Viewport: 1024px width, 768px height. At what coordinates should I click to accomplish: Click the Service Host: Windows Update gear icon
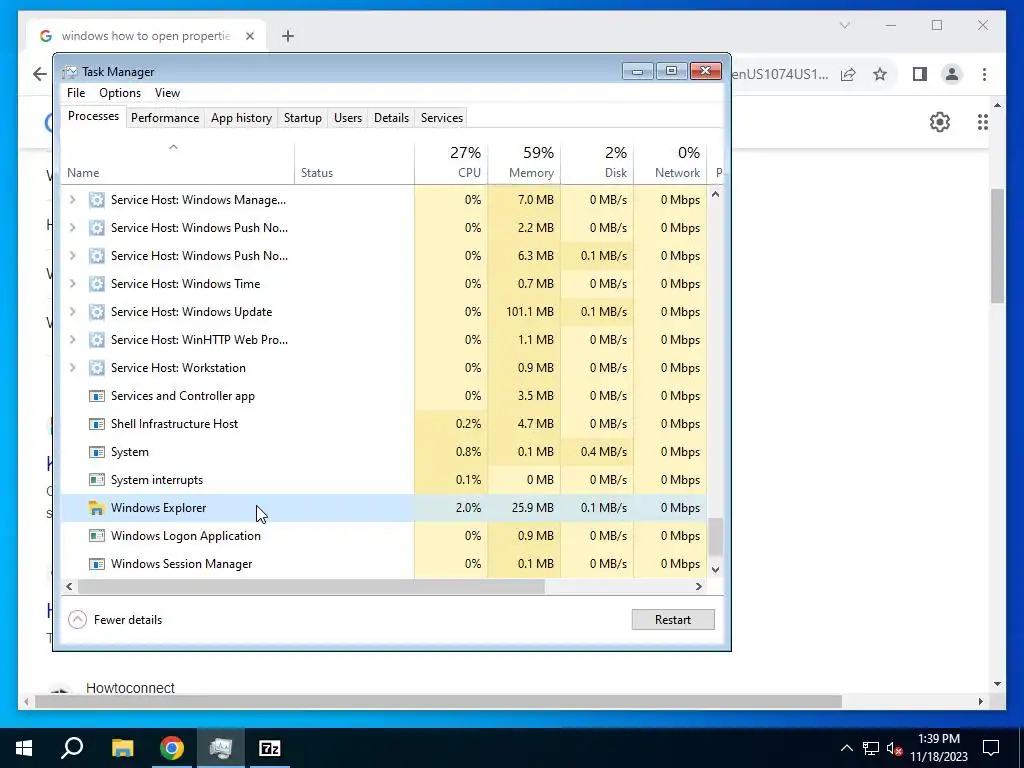(97, 312)
